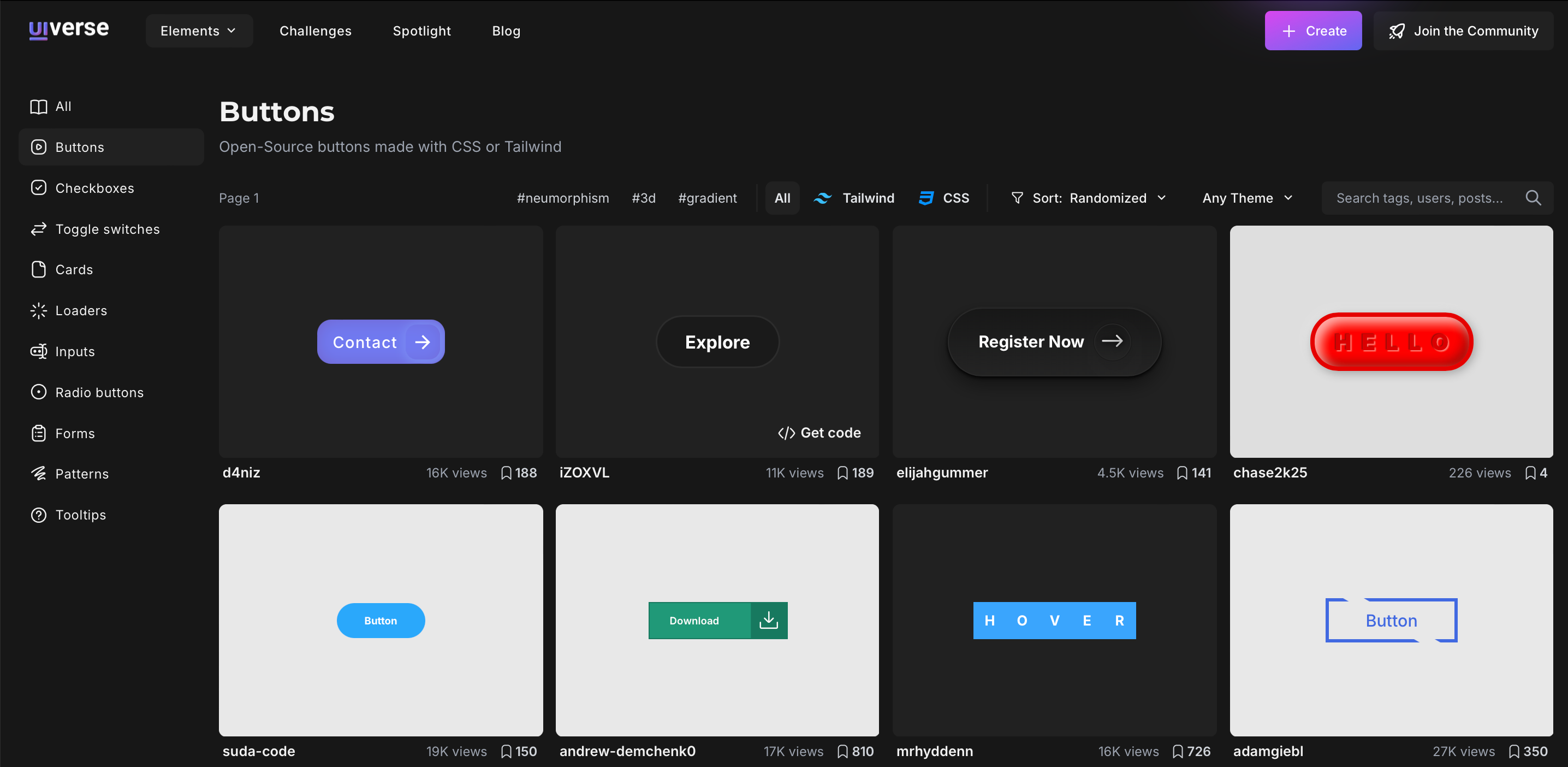Click bookmark icon on chase2k25 post
The image size is (1568, 767).
[x=1530, y=473]
